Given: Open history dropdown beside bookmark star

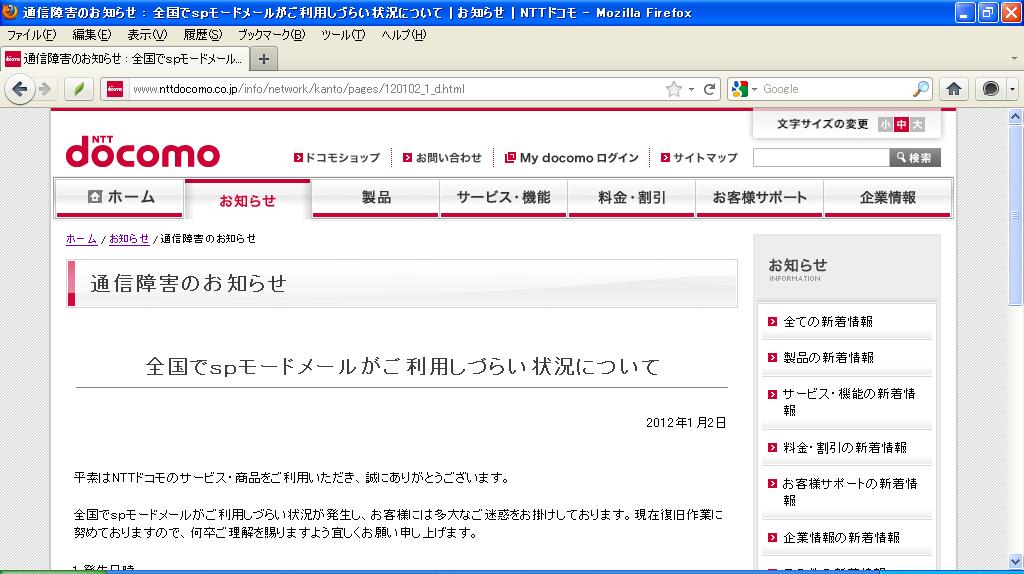Looking at the screenshot, I should tap(691, 89).
